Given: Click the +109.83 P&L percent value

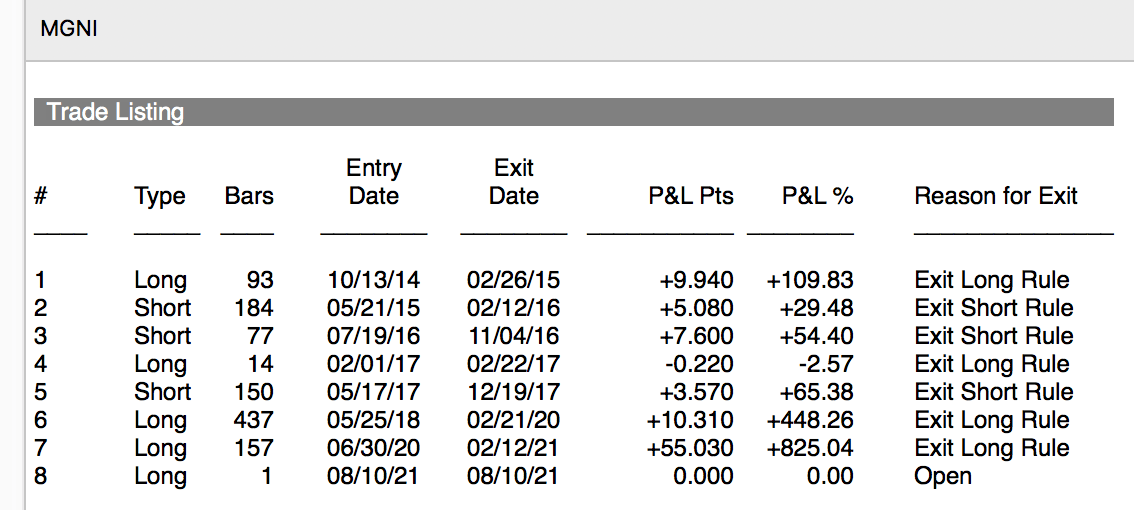Looking at the screenshot, I should 810,280.
